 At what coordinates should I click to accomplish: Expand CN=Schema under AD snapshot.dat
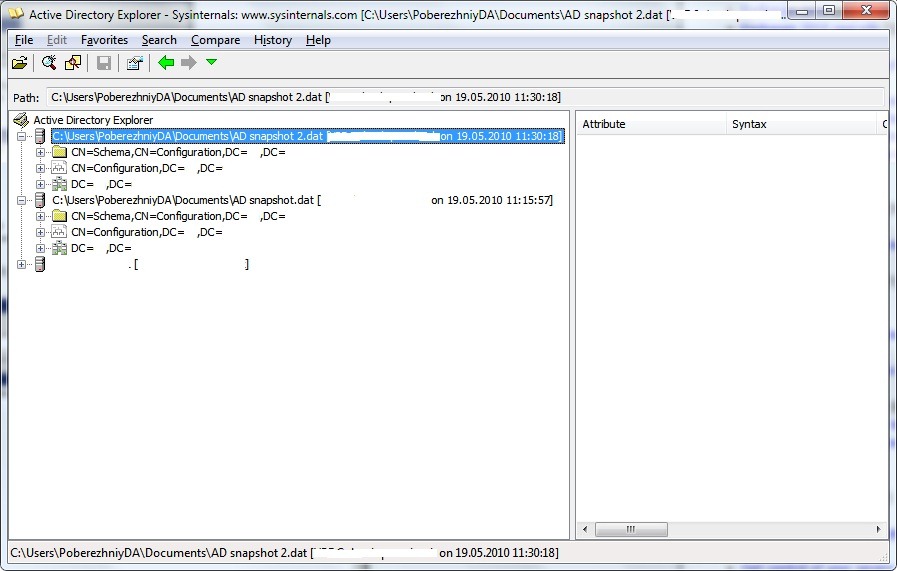point(40,216)
